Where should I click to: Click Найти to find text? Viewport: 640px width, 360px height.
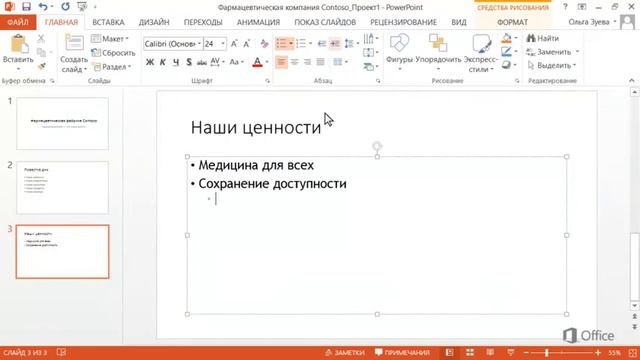pos(542,38)
